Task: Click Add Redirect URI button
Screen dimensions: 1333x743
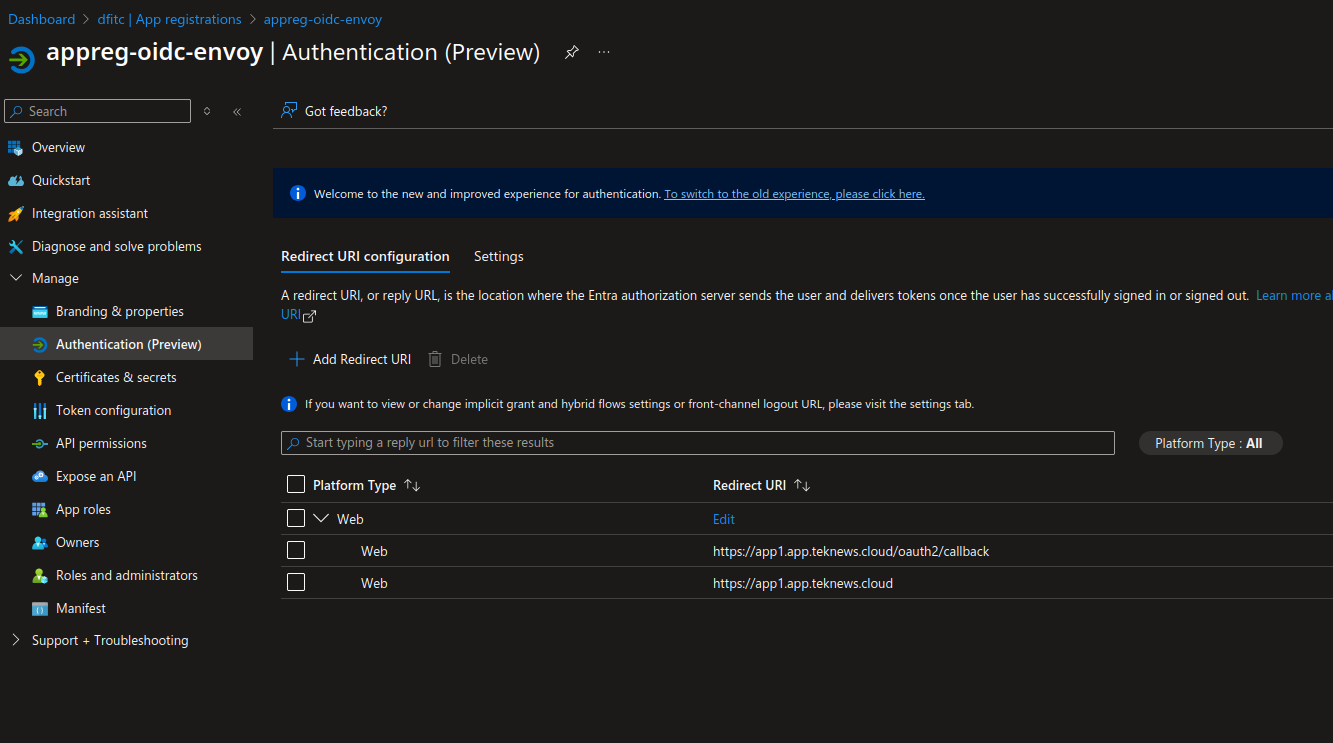Action: (350, 359)
